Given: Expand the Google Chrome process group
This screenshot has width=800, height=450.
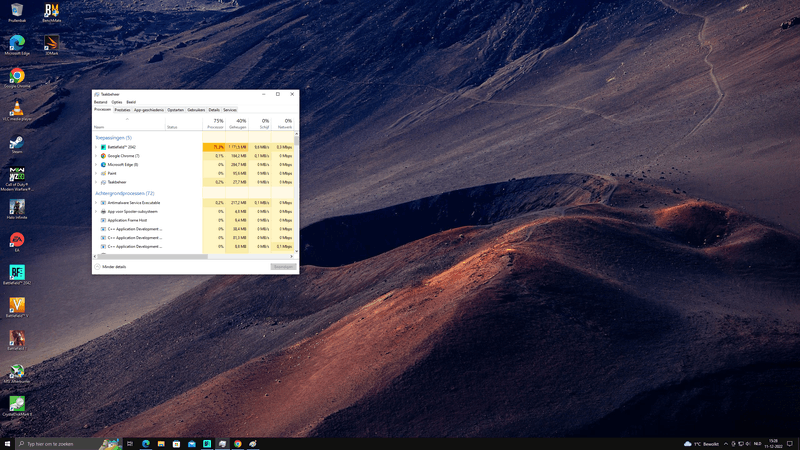Looking at the screenshot, I should point(95,156).
